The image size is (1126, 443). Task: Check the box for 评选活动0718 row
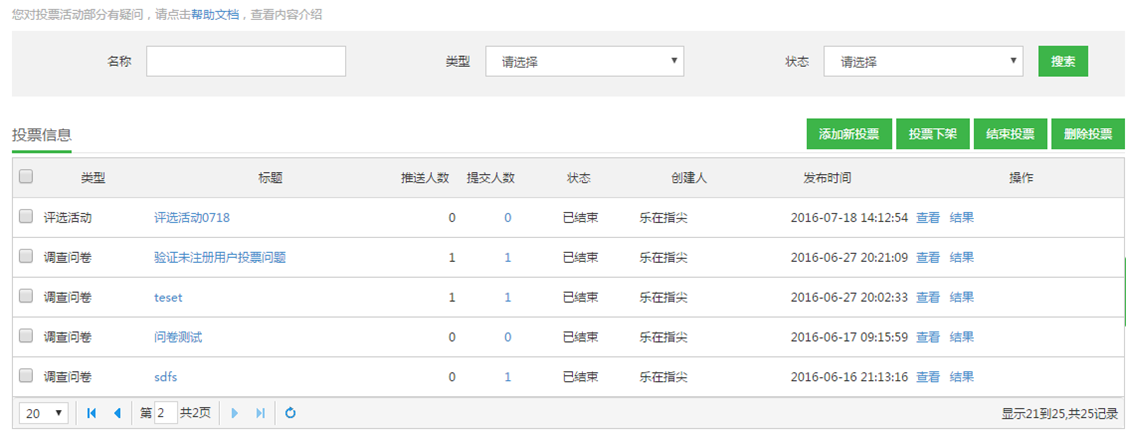pyautogui.click(x=26, y=216)
